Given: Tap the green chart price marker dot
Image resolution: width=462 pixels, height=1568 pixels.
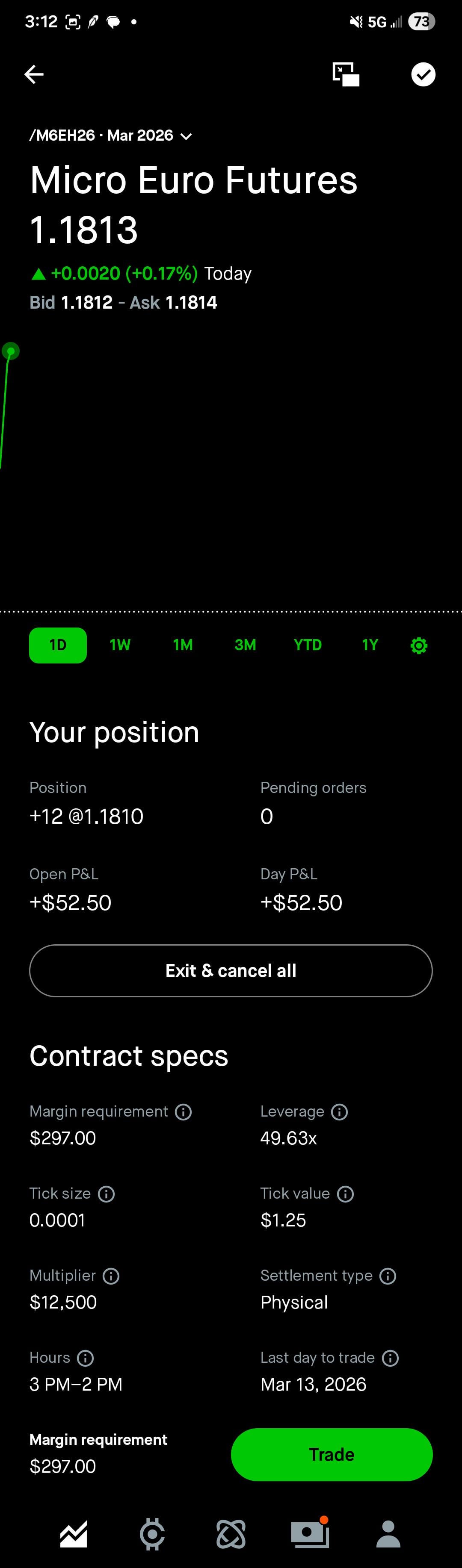Looking at the screenshot, I should click(x=10, y=351).
